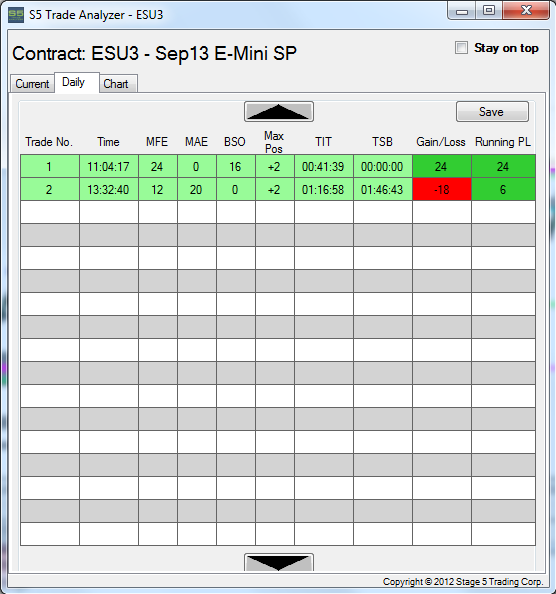Close the Trade Analyzer window

[526, 11]
